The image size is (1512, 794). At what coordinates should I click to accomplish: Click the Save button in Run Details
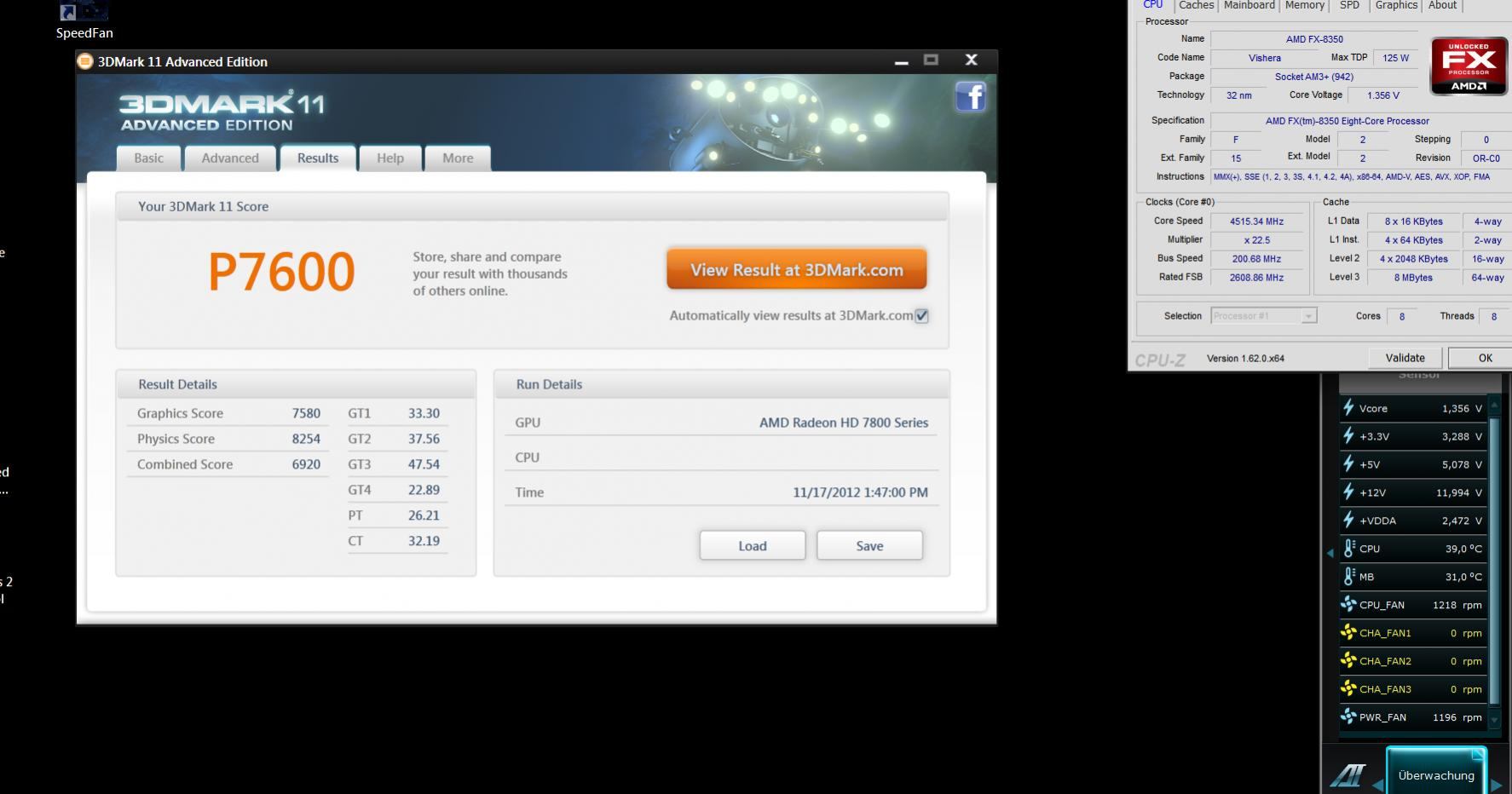pyautogui.click(x=869, y=545)
